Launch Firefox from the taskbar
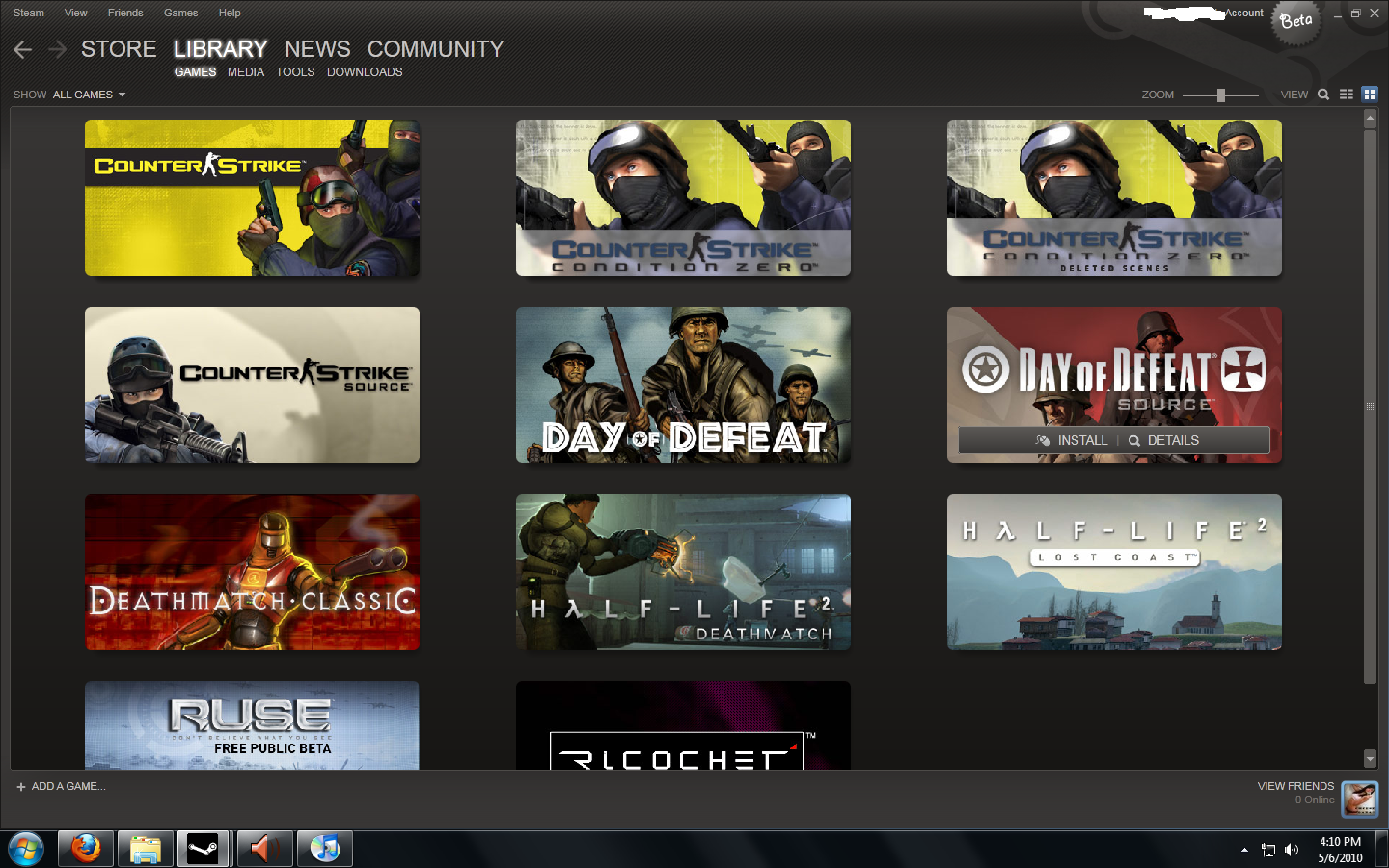The width and height of the screenshot is (1389, 868). (86, 850)
